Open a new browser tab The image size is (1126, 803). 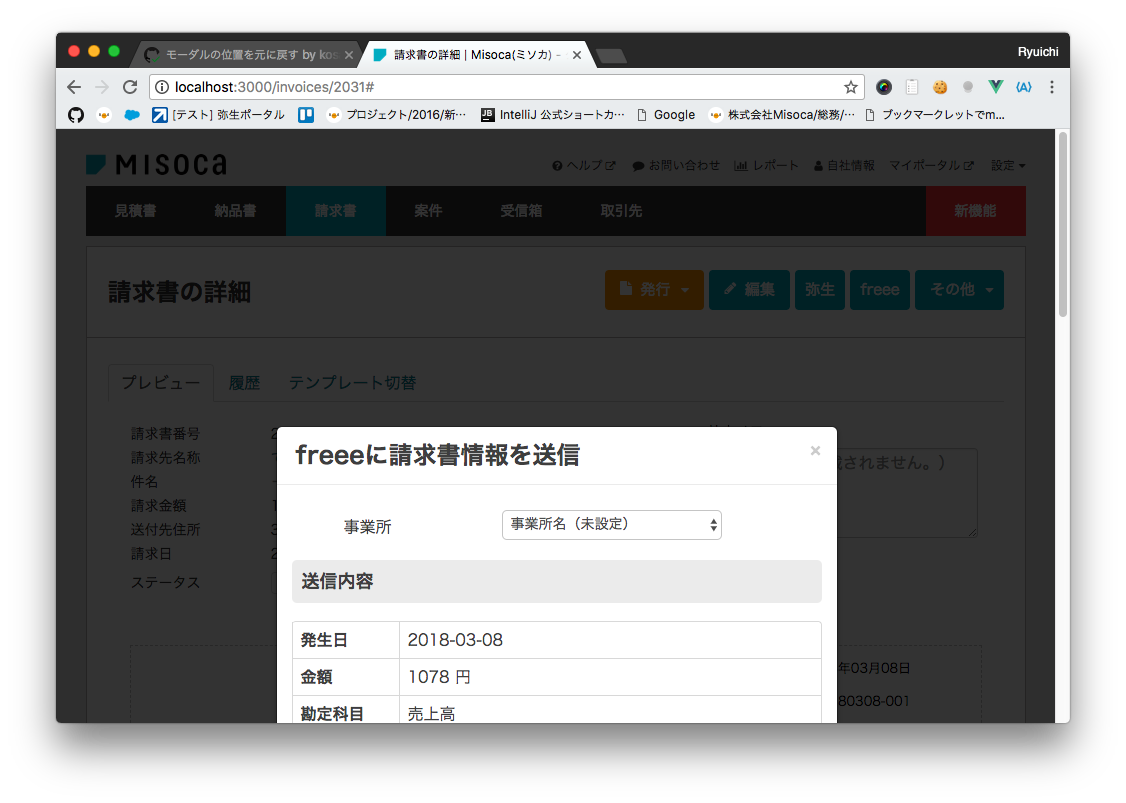pyautogui.click(x=611, y=56)
